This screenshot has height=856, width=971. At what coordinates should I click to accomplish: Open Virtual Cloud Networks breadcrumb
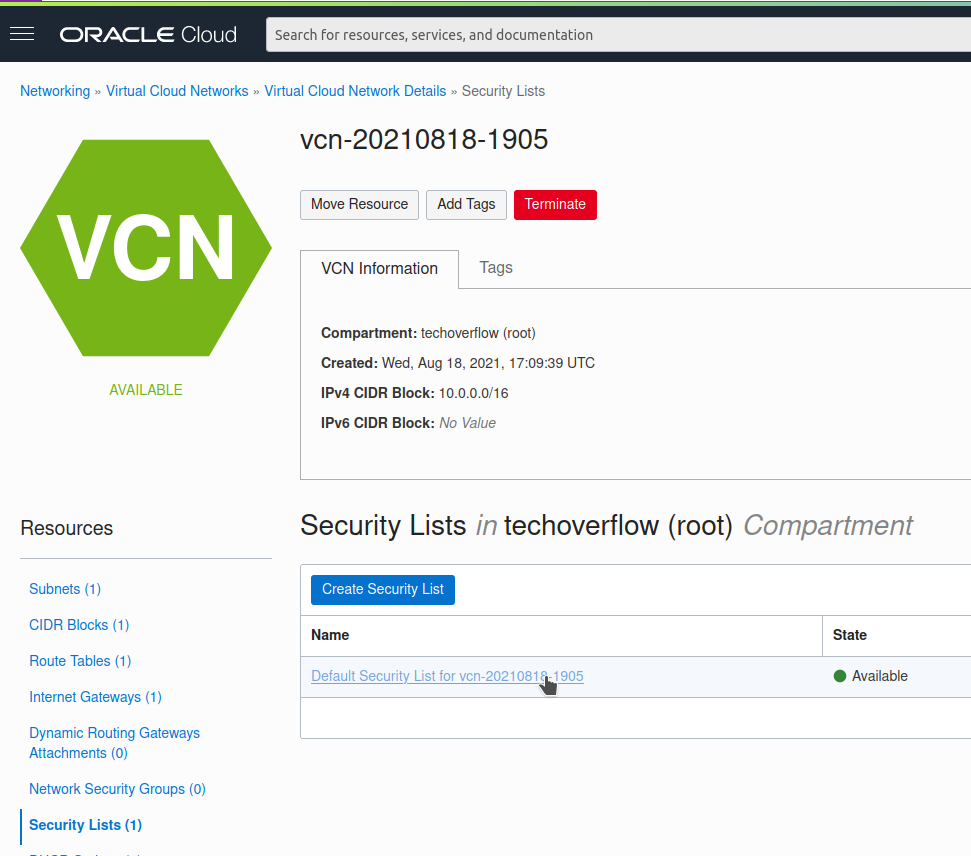click(x=177, y=91)
